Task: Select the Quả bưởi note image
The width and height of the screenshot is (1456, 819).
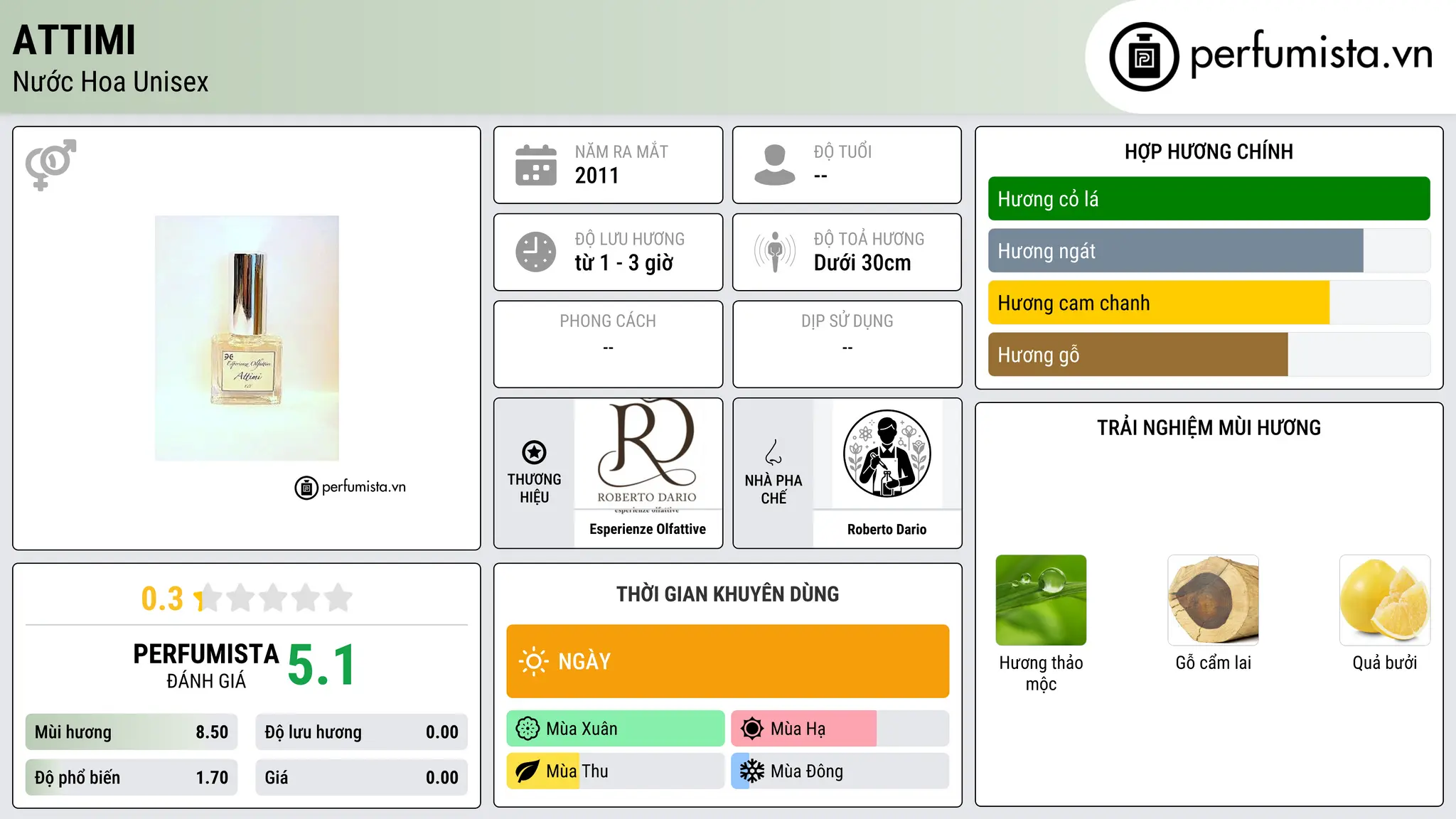Action: pyautogui.click(x=1385, y=600)
